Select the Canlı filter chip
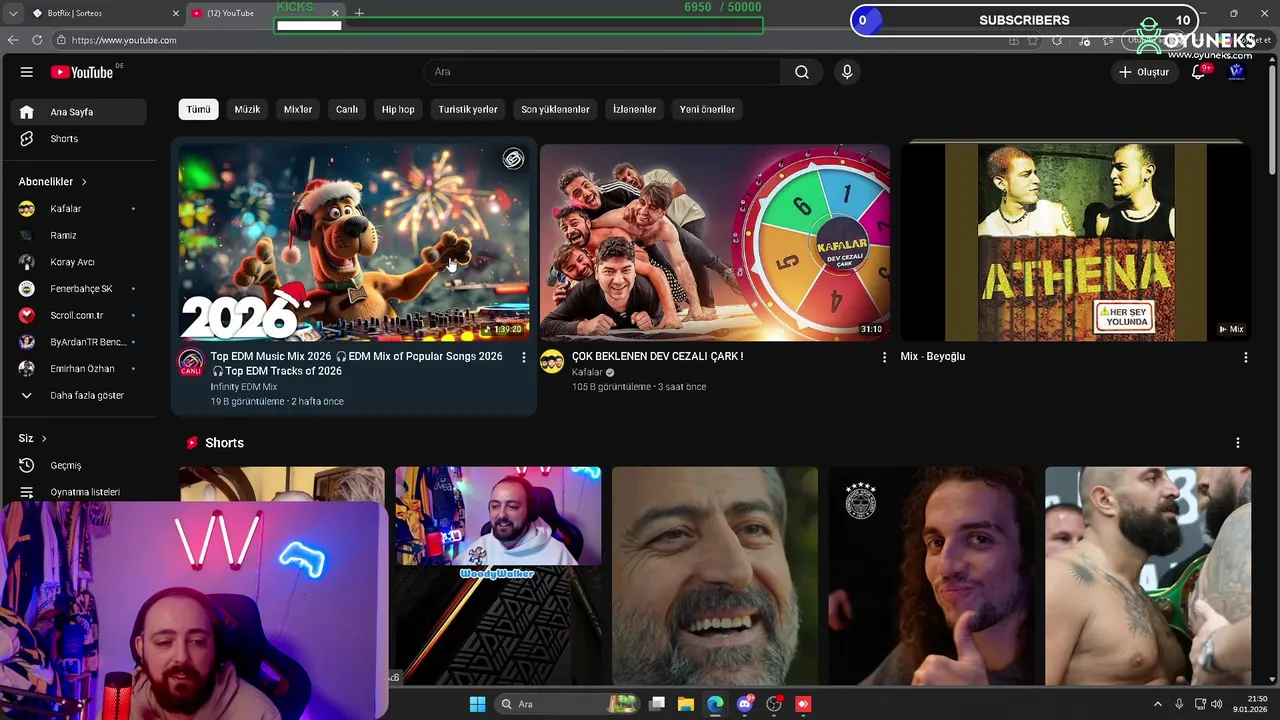The image size is (1280, 720). (x=347, y=109)
